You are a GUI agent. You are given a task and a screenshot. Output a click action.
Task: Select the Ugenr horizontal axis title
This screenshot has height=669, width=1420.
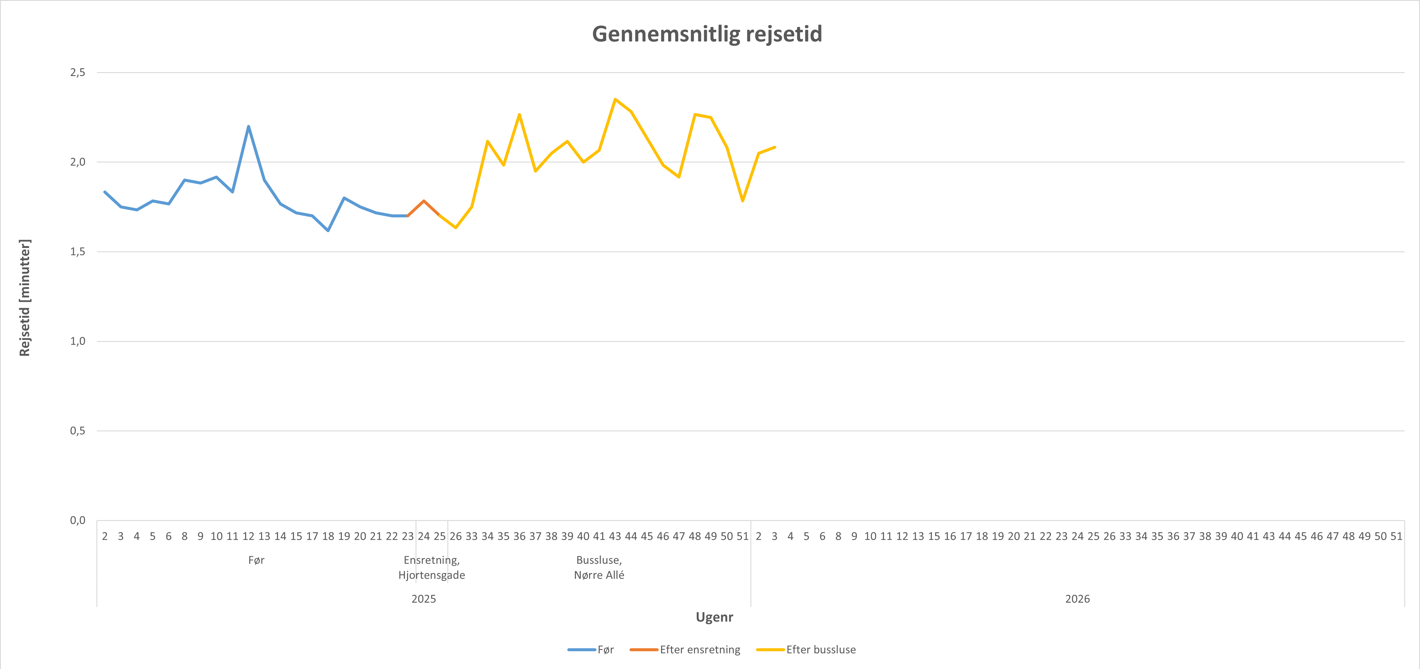(x=714, y=618)
